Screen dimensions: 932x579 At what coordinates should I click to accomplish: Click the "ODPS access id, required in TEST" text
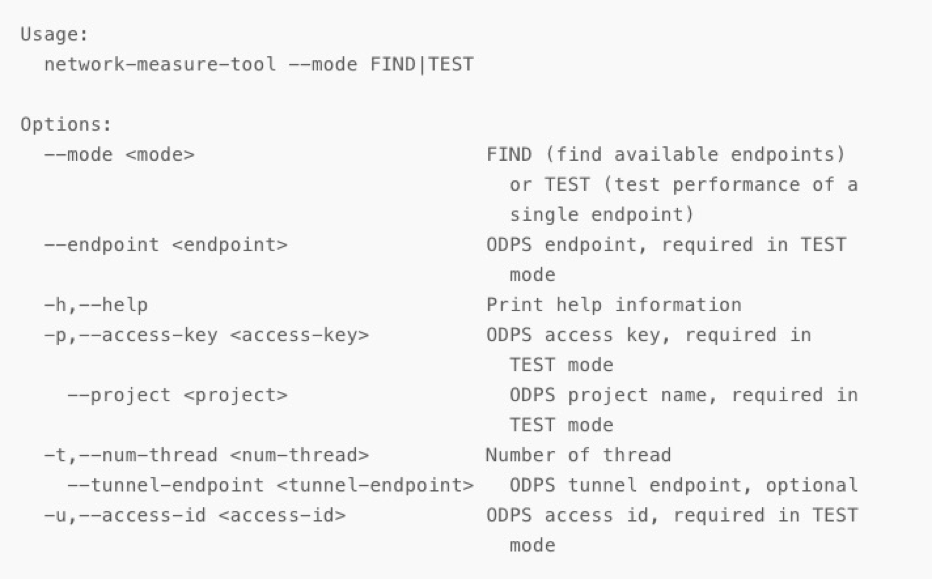672,515
